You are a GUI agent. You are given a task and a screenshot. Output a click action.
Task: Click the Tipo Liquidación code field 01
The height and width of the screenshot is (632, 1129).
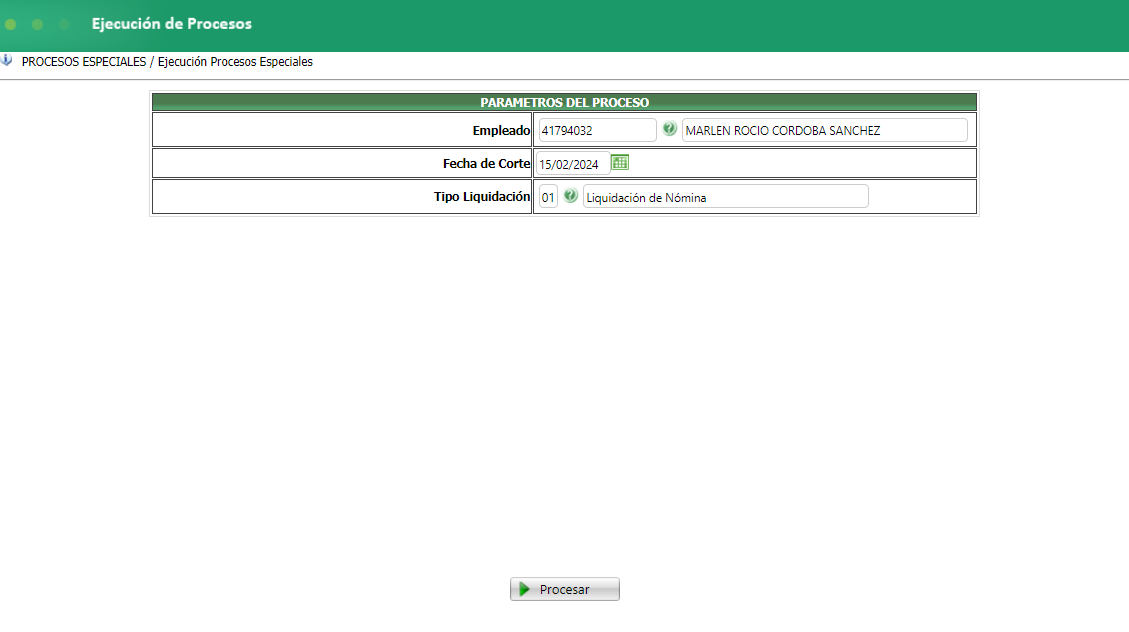[x=548, y=197]
